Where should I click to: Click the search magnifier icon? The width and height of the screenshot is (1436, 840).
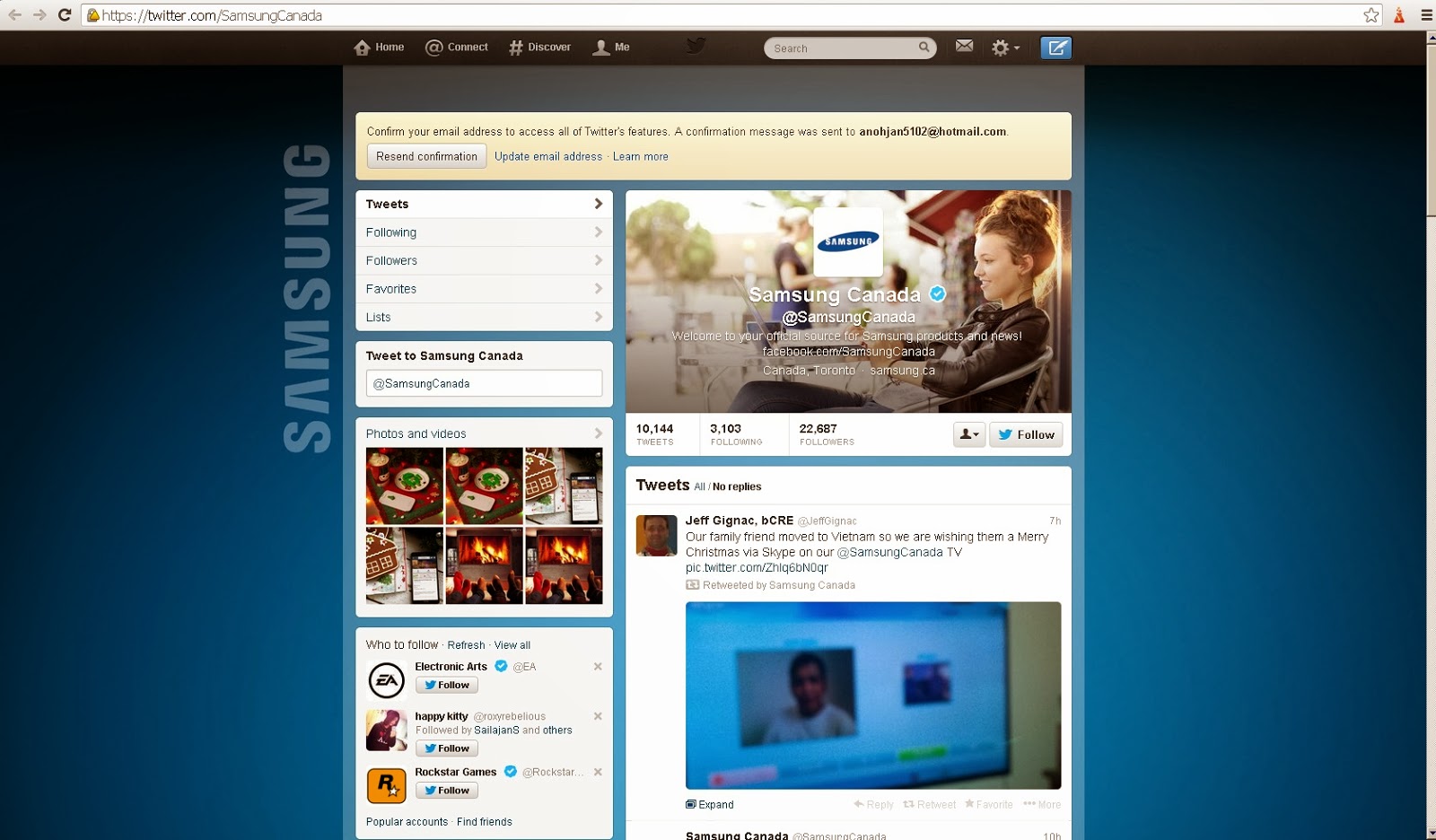924,48
